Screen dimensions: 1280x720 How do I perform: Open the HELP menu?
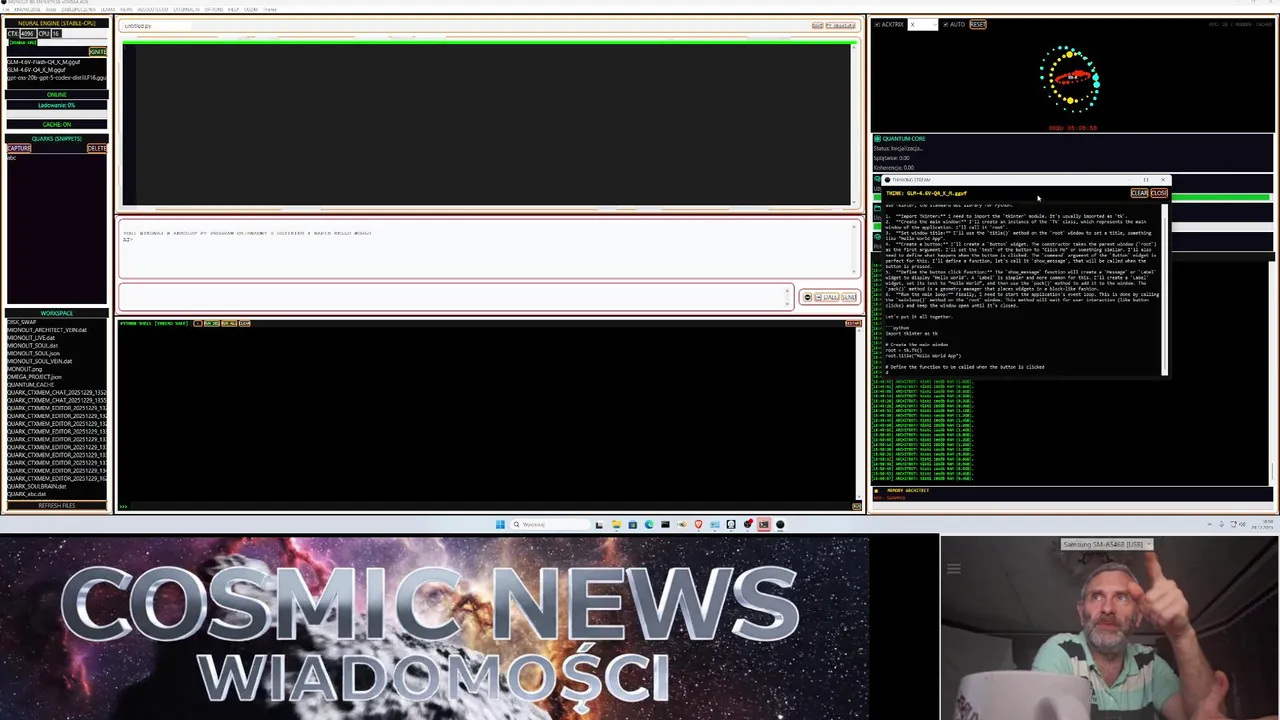coord(233,10)
